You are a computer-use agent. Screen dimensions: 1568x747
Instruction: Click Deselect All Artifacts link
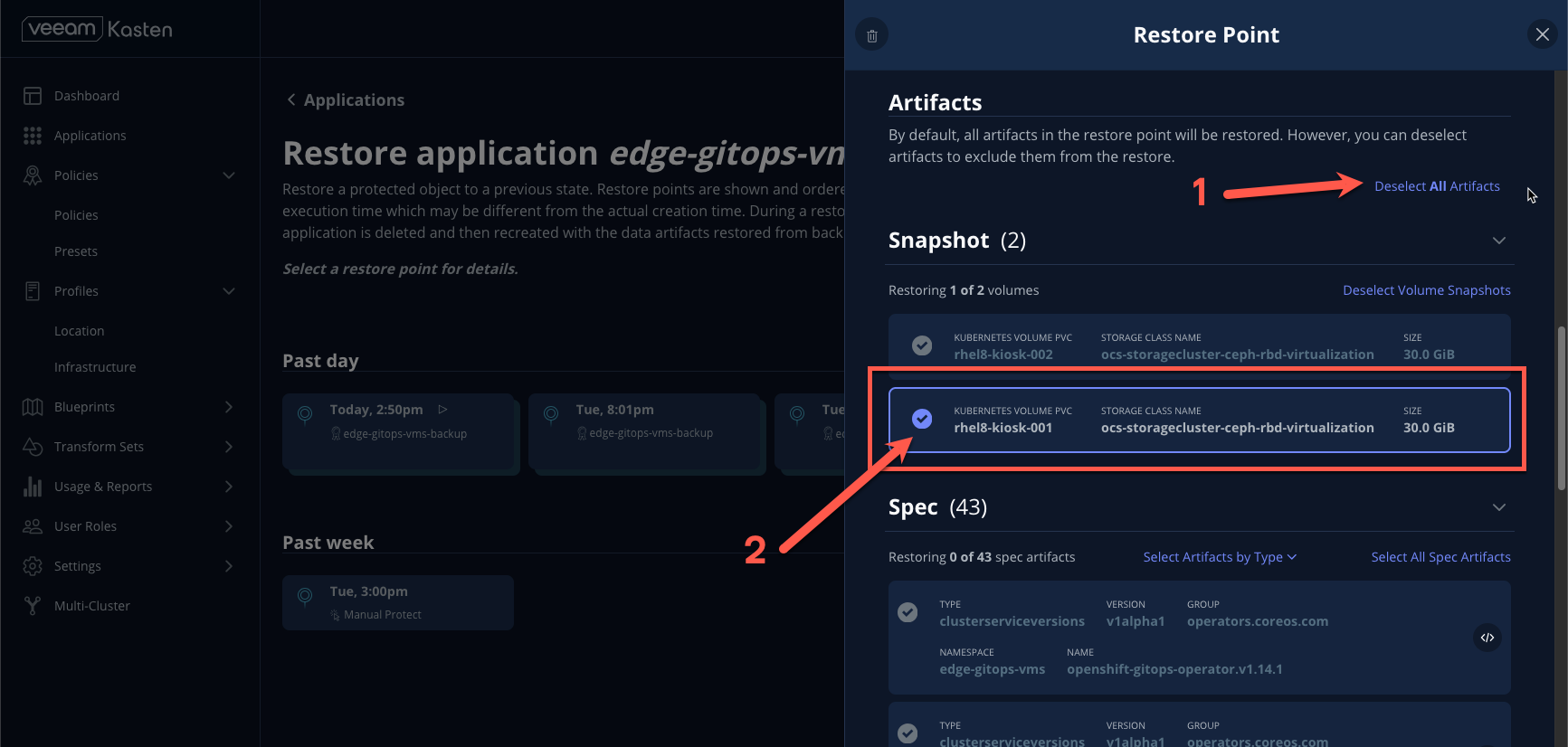[1437, 186]
